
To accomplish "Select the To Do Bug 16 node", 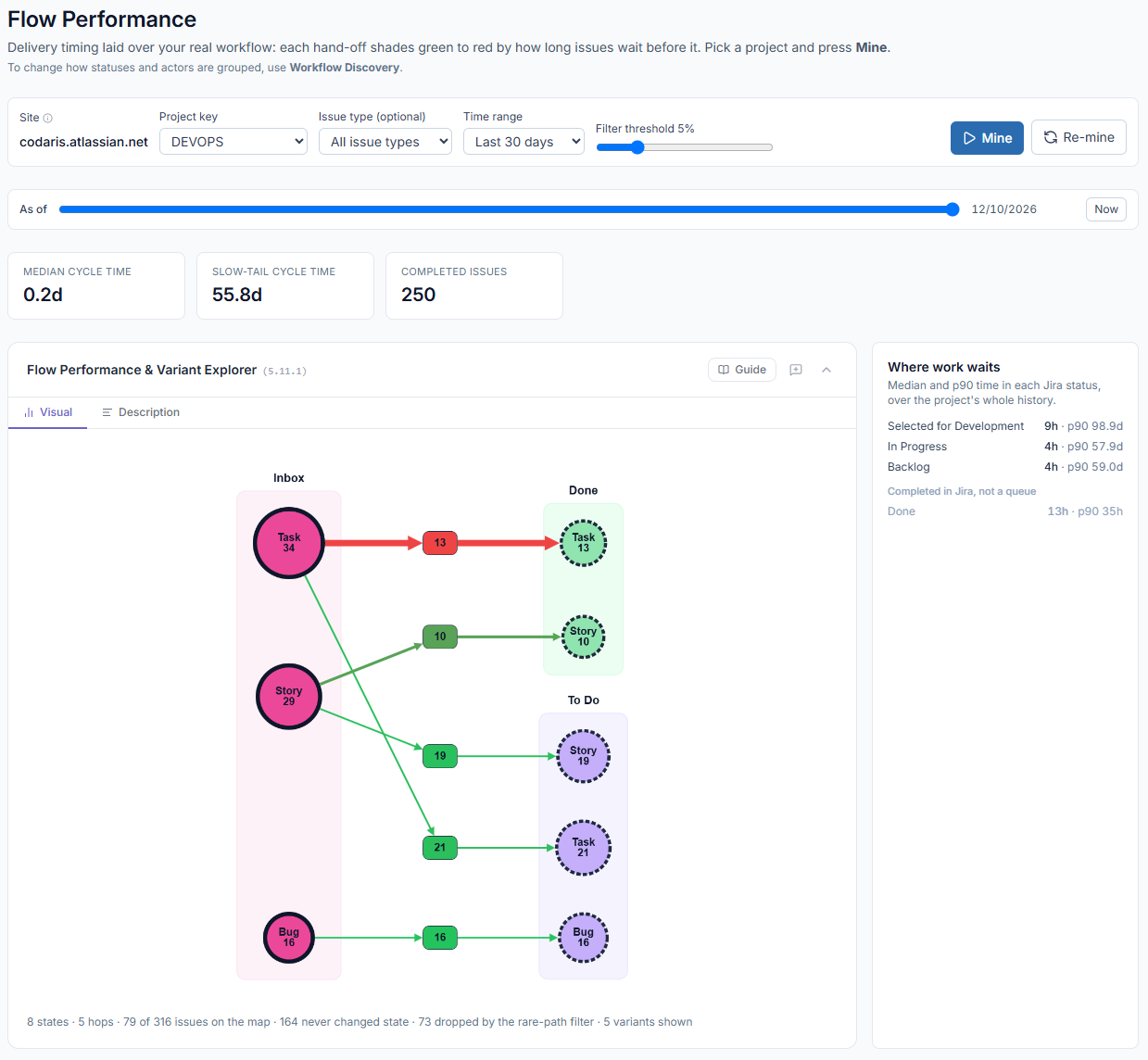I will pos(584,938).
